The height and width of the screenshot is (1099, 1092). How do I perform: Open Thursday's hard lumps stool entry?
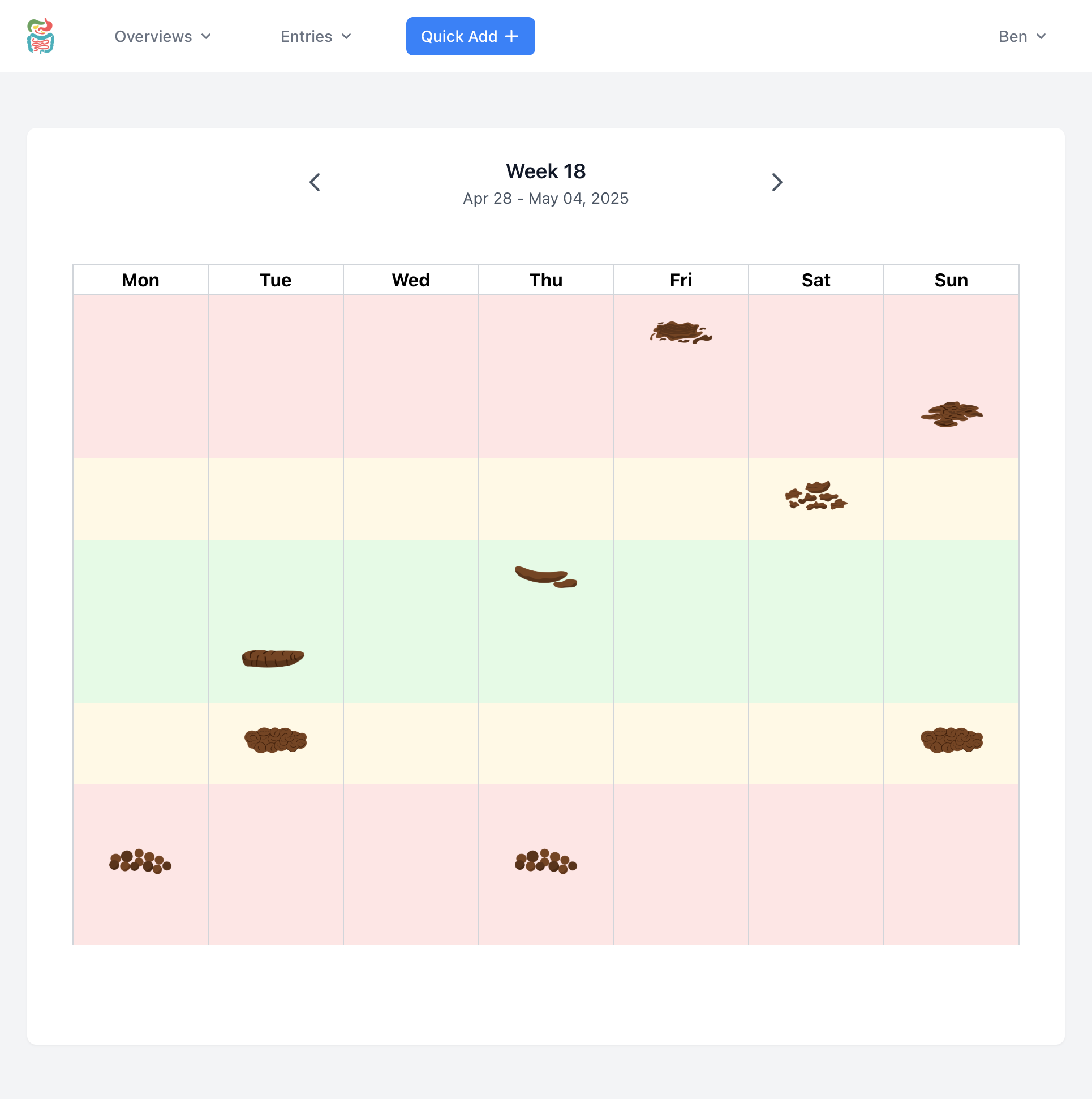tap(545, 861)
